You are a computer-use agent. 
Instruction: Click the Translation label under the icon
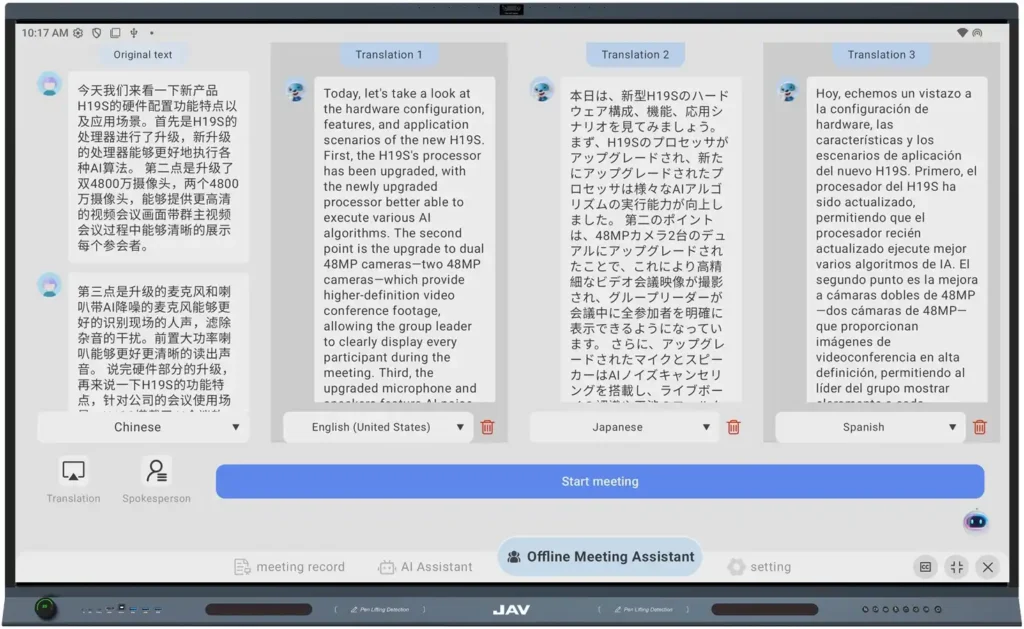(73, 498)
